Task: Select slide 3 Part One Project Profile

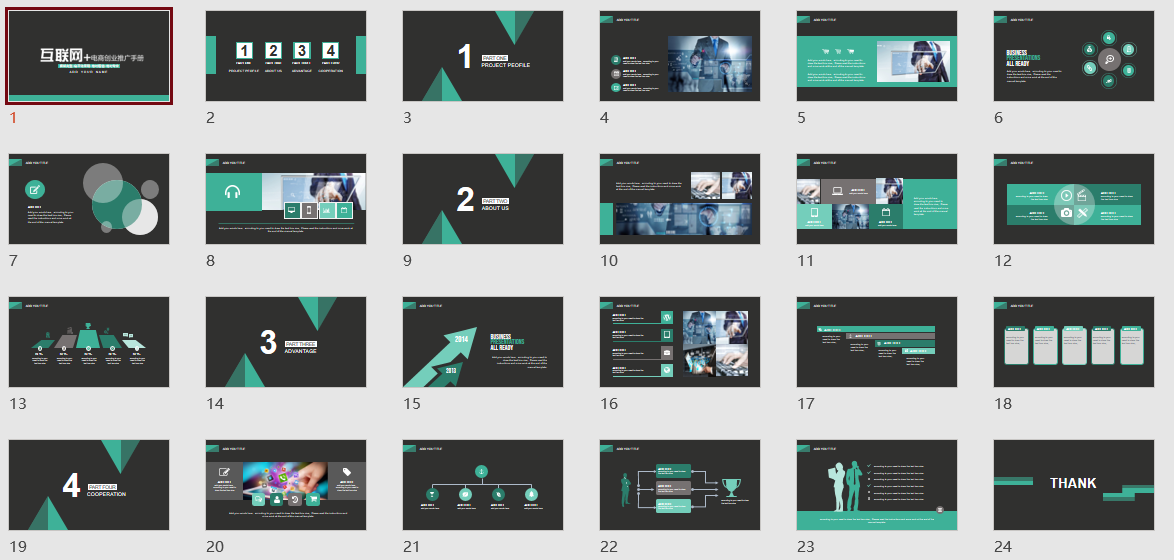Action: (483, 56)
